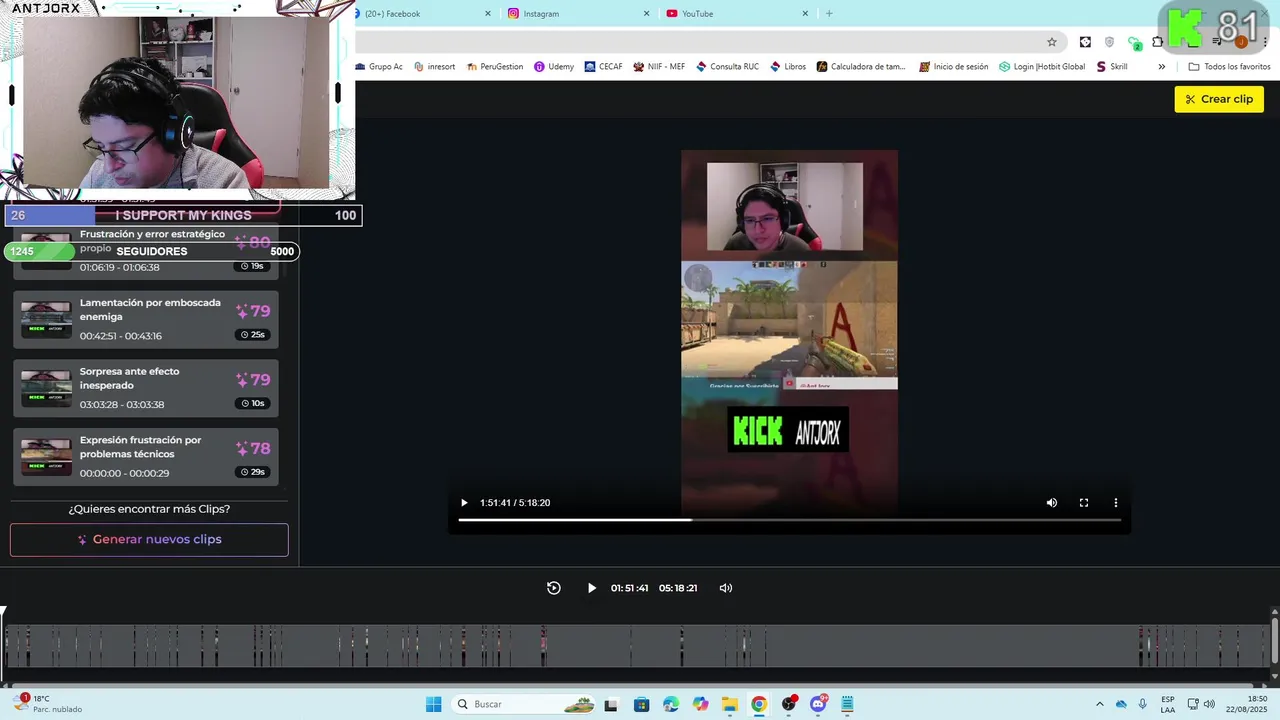Select 'Sorpresa ante efecto inesperado' clip
Viewport: 1280px width, 720px height.
[x=146, y=388]
